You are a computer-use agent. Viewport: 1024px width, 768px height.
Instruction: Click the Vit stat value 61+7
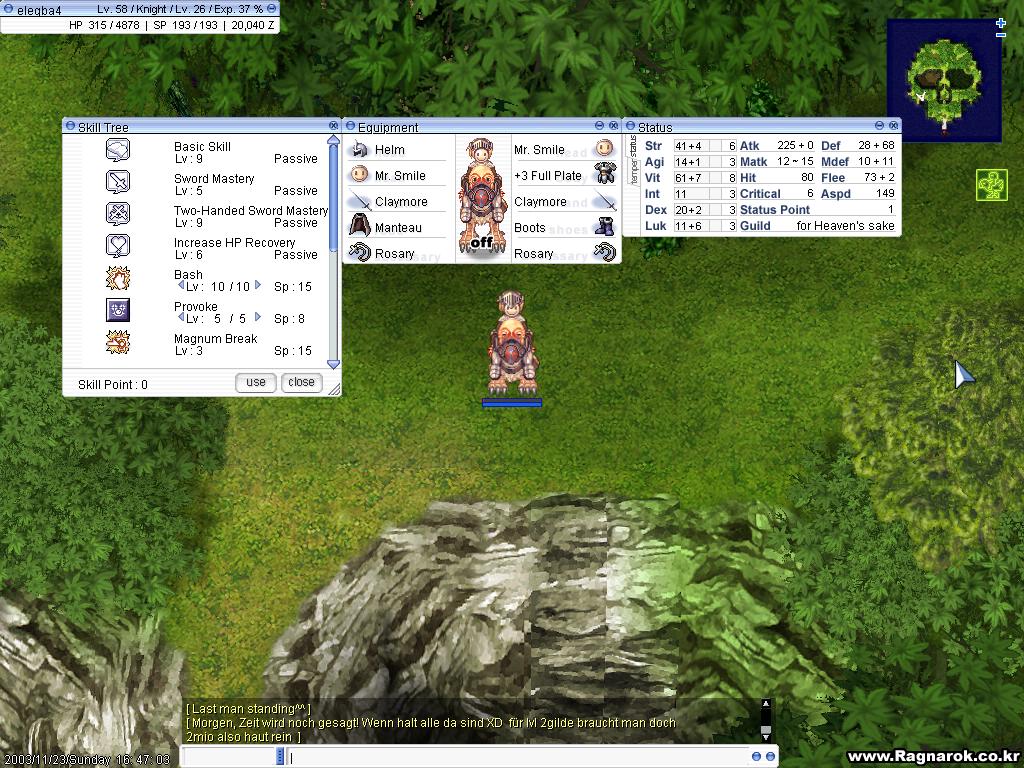click(x=688, y=178)
